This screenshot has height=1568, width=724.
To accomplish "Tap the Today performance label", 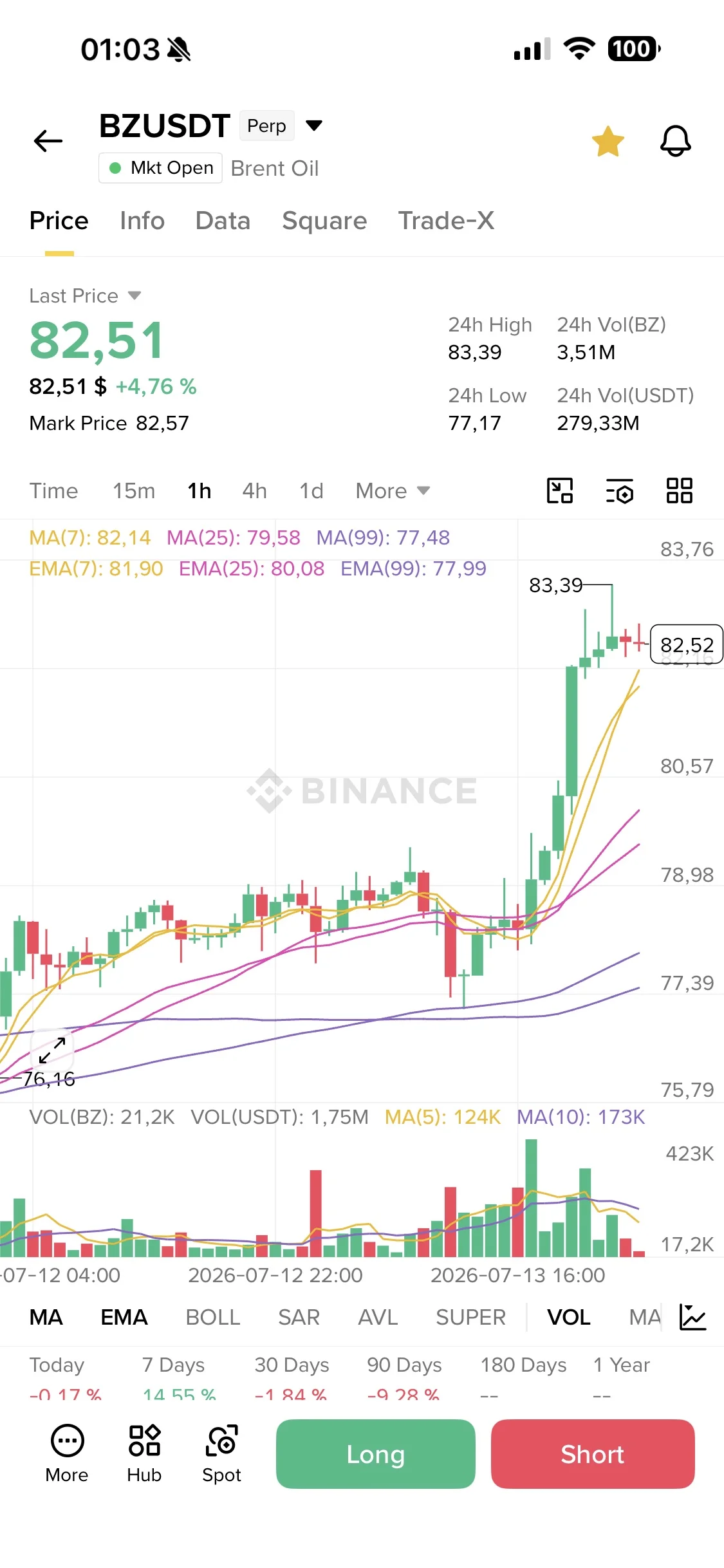I will click(x=57, y=1365).
